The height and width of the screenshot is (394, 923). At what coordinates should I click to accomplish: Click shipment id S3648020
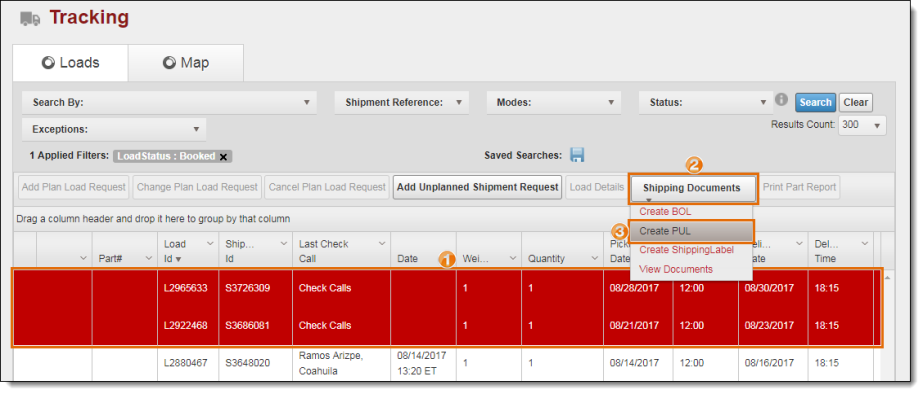coord(247,363)
